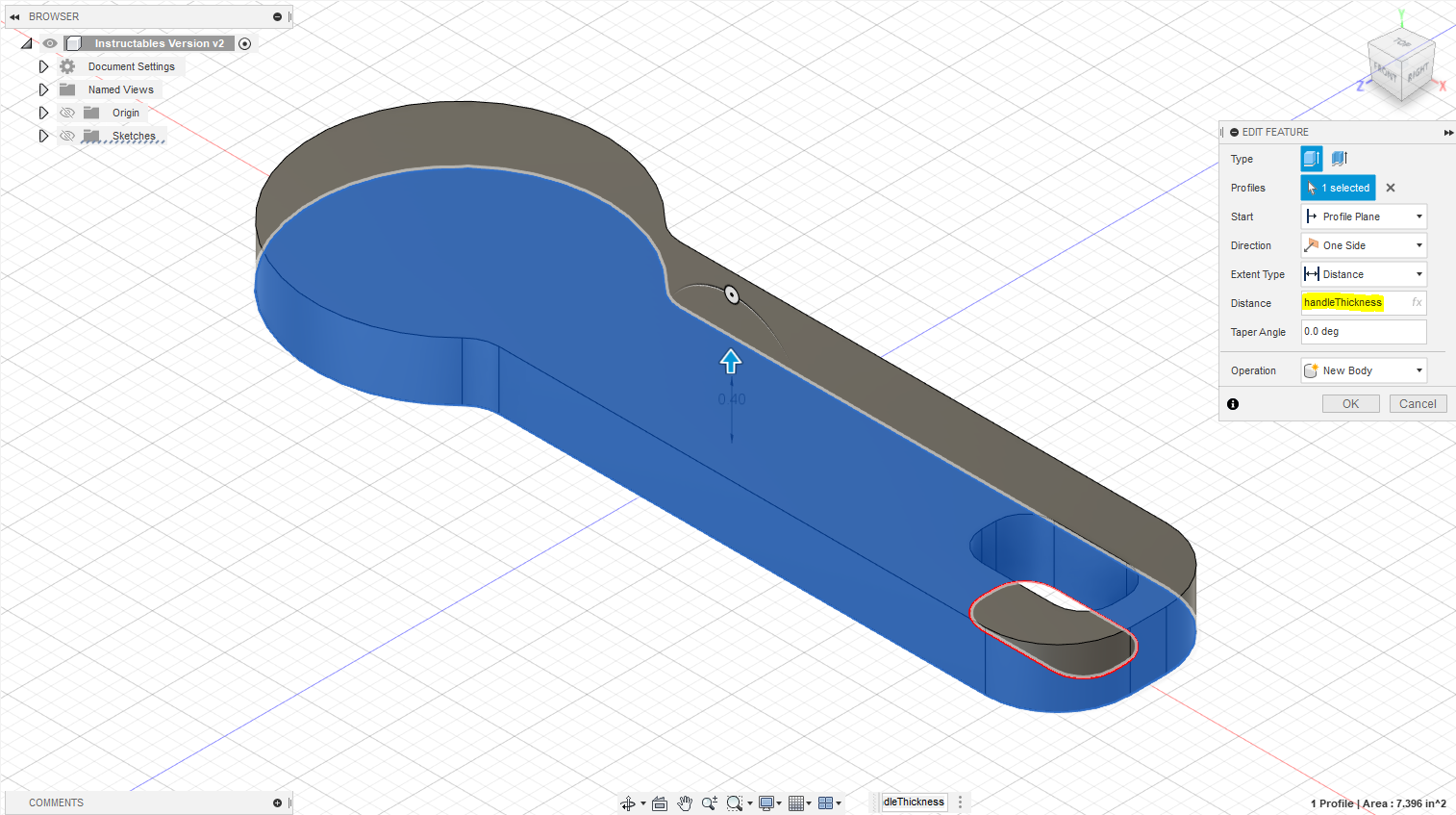Activate the Instructables Version v2 component radio

click(x=244, y=43)
